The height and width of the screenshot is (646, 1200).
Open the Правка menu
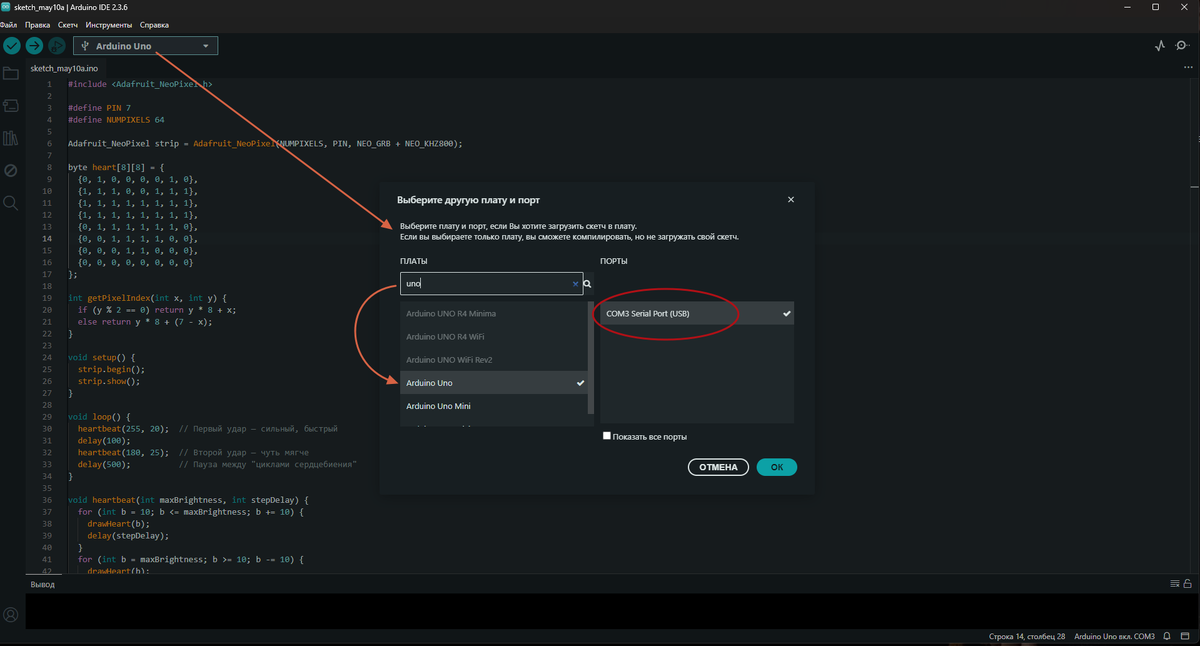click(x=37, y=24)
